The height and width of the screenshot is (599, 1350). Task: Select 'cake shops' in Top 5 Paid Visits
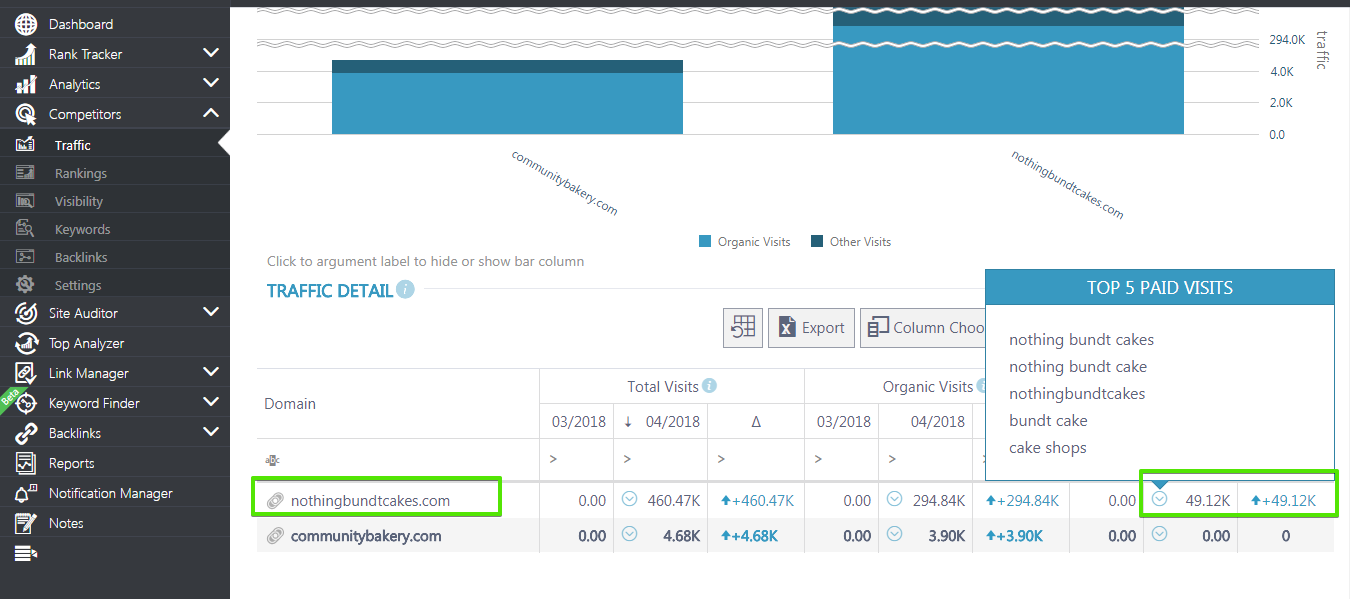[1048, 448]
